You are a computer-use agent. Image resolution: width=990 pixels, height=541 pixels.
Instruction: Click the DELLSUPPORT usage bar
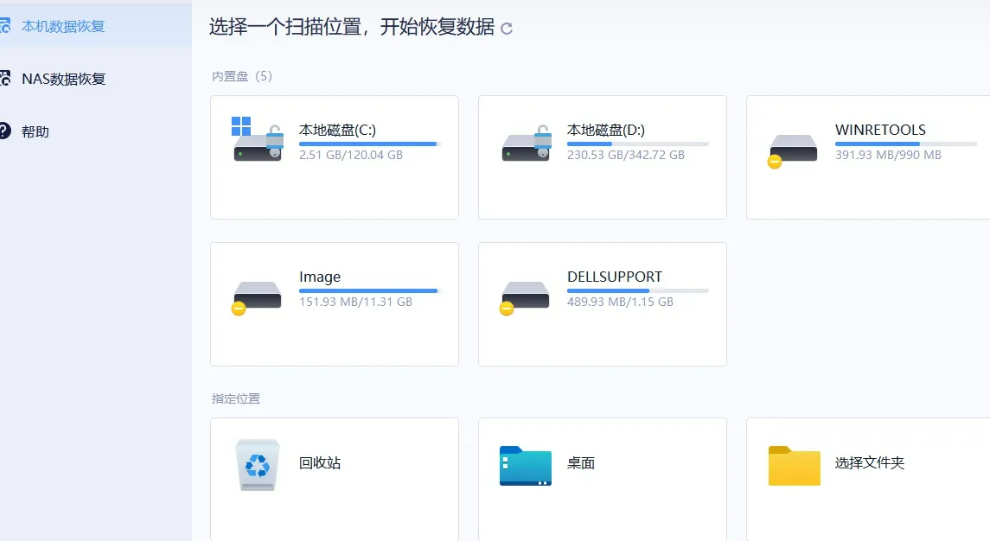point(638,291)
